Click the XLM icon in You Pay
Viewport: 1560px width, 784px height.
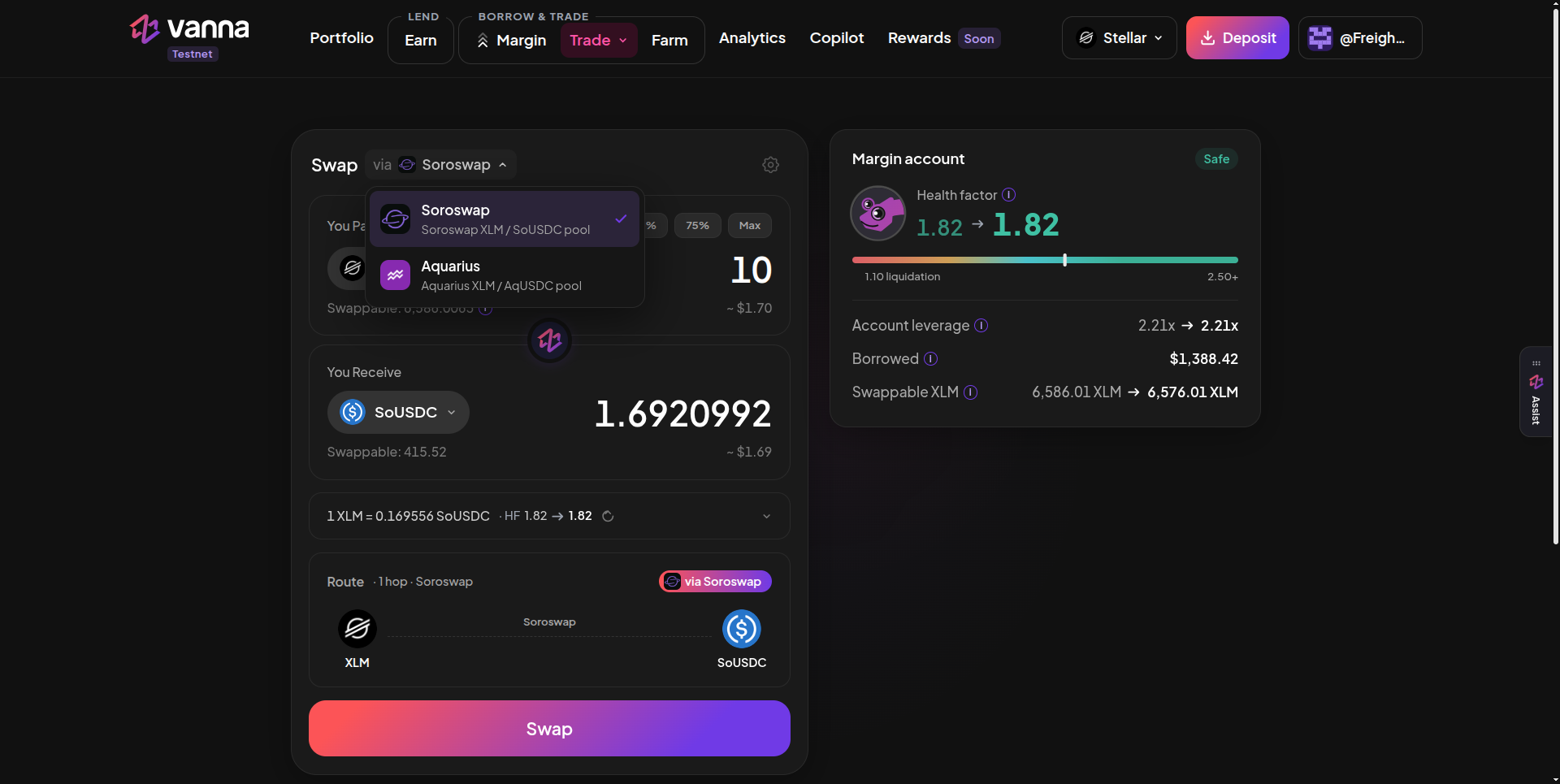click(352, 268)
